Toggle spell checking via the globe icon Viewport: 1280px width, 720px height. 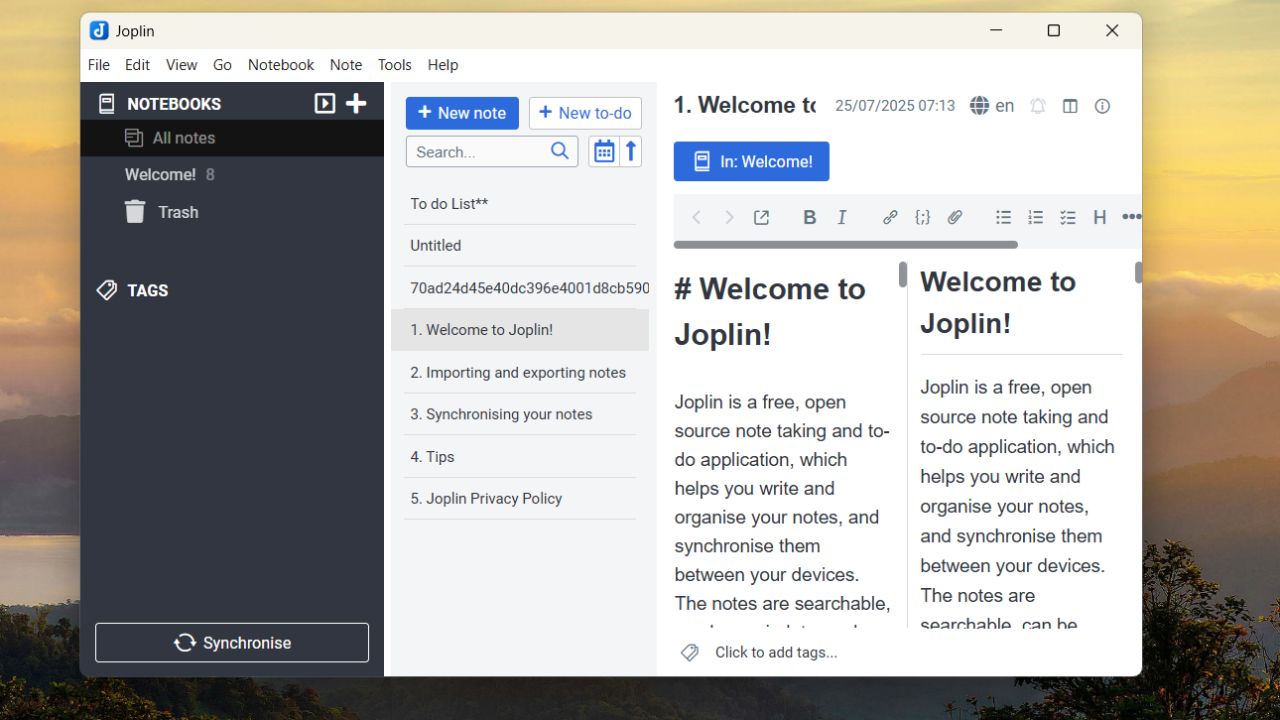[979, 105]
